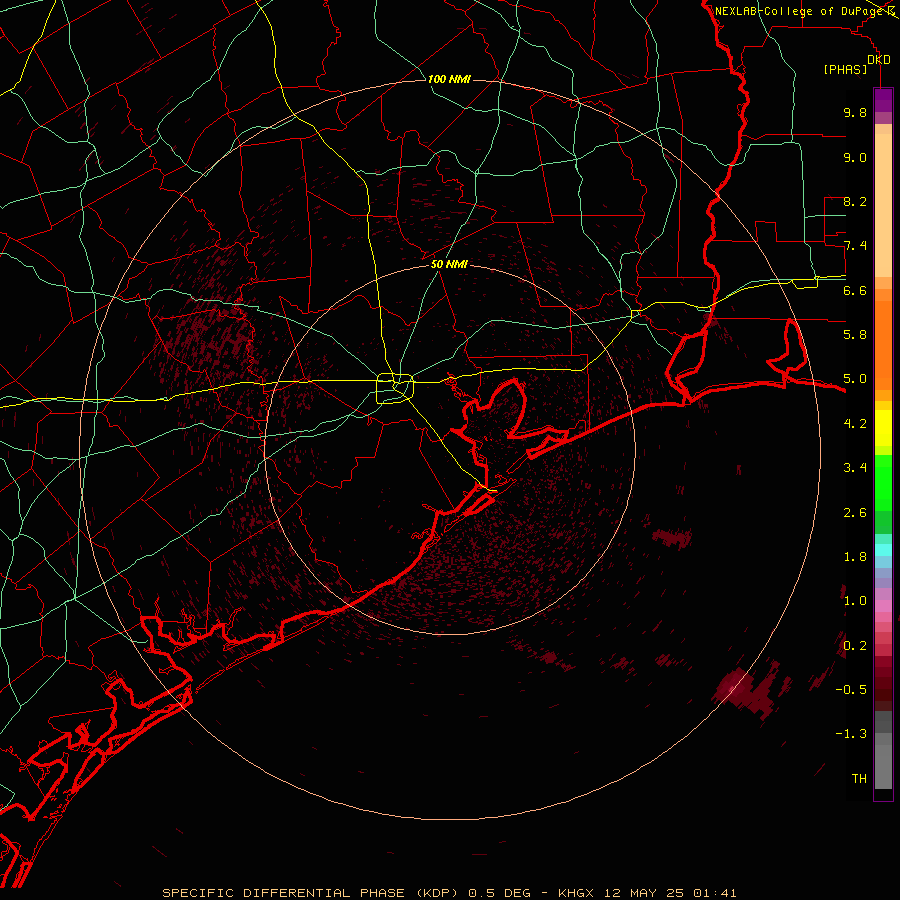The width and height of the screenshot is (900, 900).
Task: Click the yellow Houston loop highway box
Action: [395, 388]
